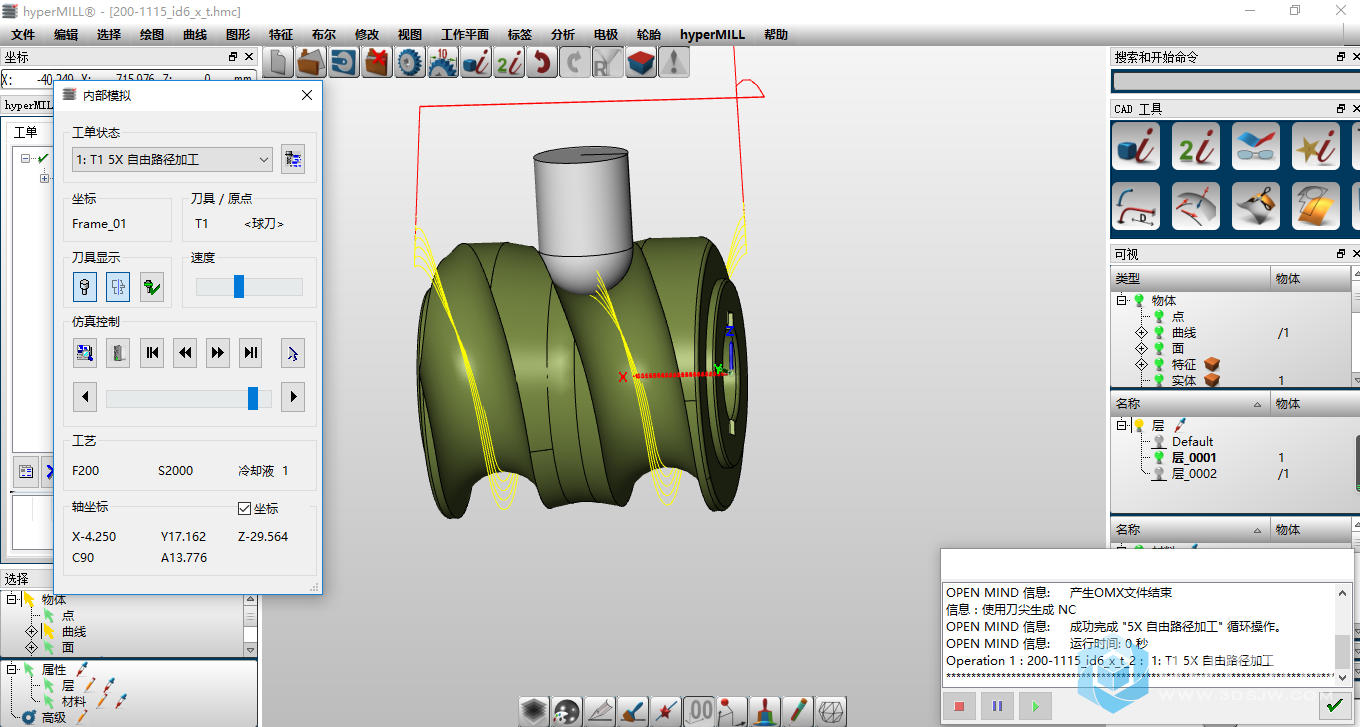1360x727 pixels.
Task: Collapse 属性 node in bottom-left panel
Action: tap(12, 669)
